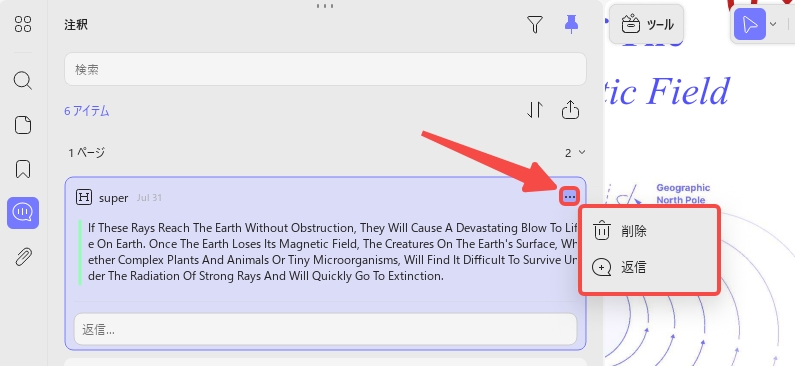Open the bookmarks panel icon
The image size is (795, 366).
click(x=23, y=169)
